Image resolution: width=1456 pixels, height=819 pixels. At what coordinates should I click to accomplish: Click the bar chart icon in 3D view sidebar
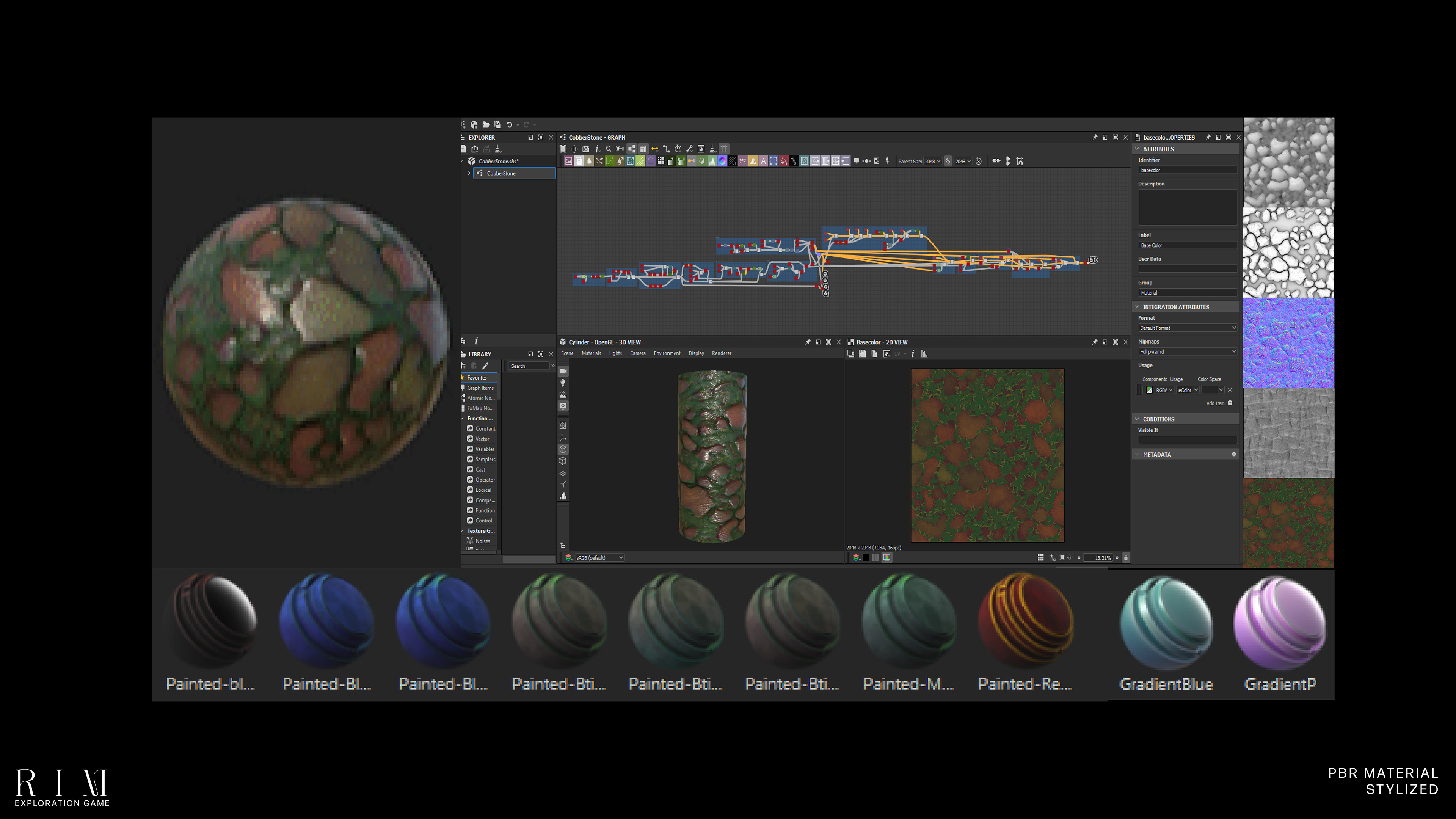(563, 496)
